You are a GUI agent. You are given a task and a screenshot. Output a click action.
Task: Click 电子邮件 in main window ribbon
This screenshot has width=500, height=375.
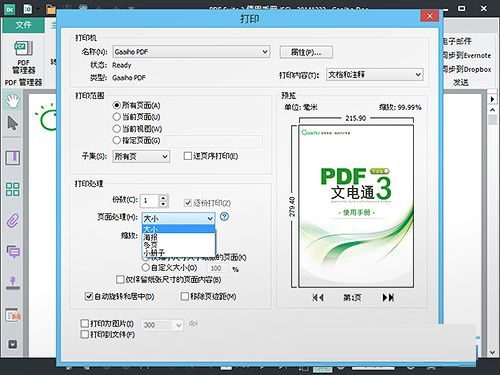457,41
